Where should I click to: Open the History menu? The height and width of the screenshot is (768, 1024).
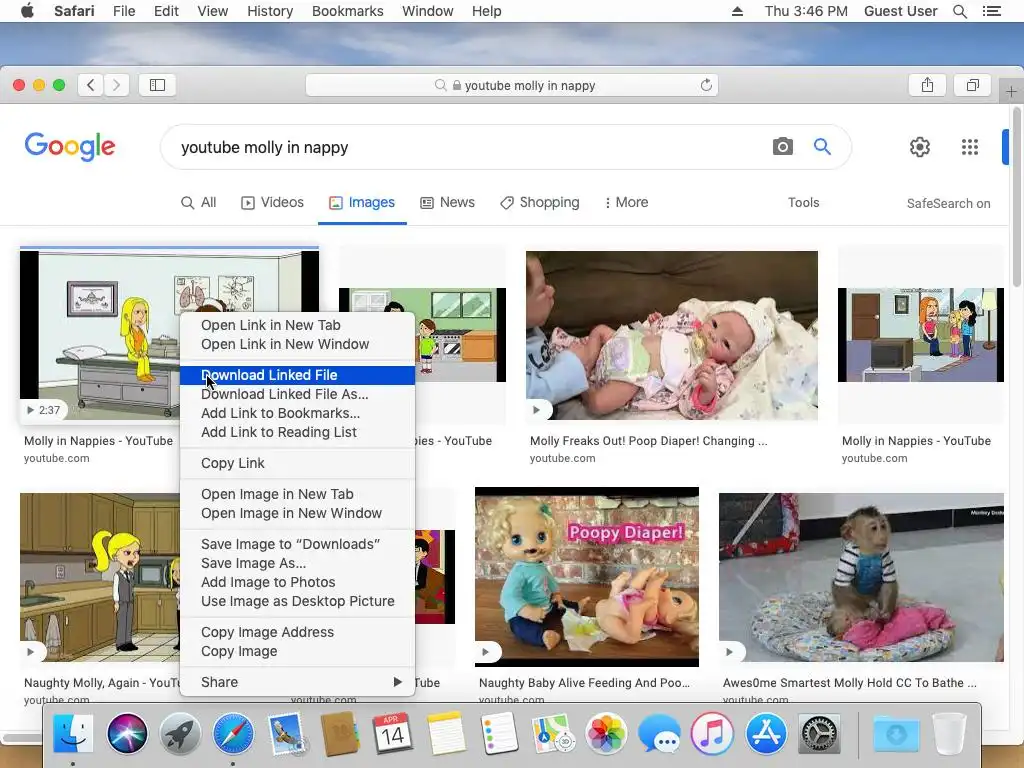click(x=270, y=11)
